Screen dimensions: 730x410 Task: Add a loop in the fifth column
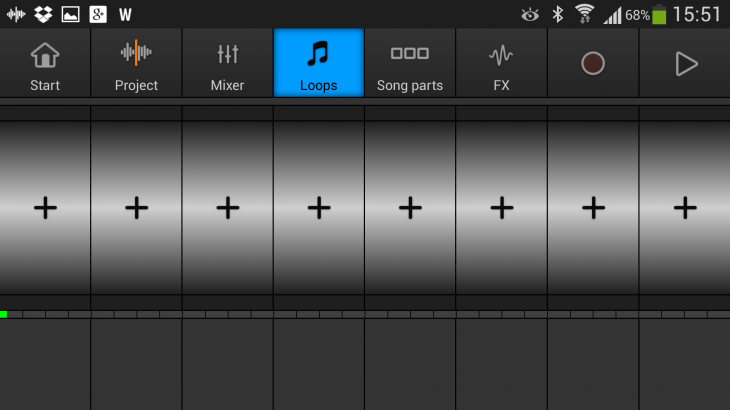(x=410, y=208)
